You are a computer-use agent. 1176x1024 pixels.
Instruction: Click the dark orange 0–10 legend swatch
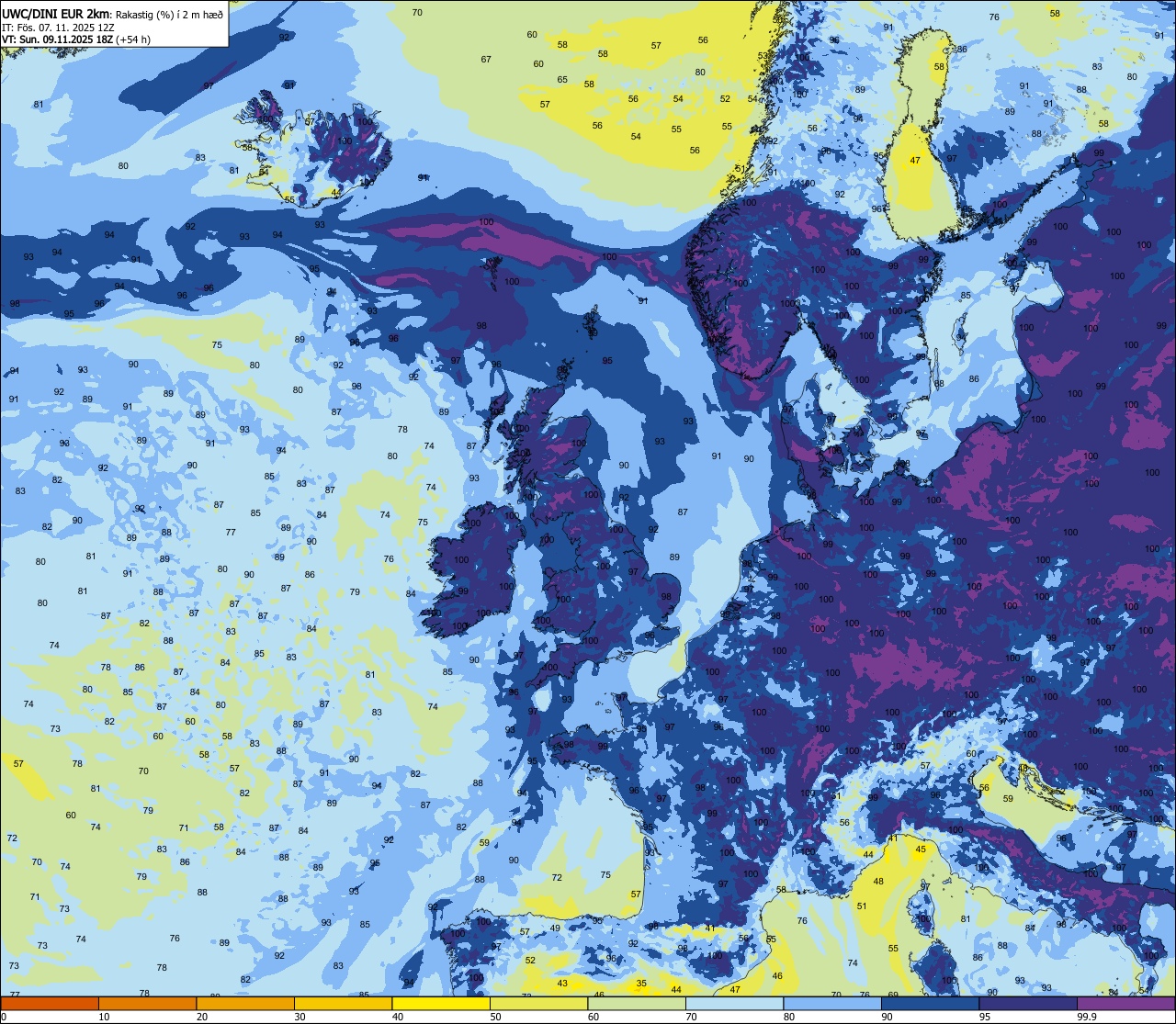tap(50, 1003)
